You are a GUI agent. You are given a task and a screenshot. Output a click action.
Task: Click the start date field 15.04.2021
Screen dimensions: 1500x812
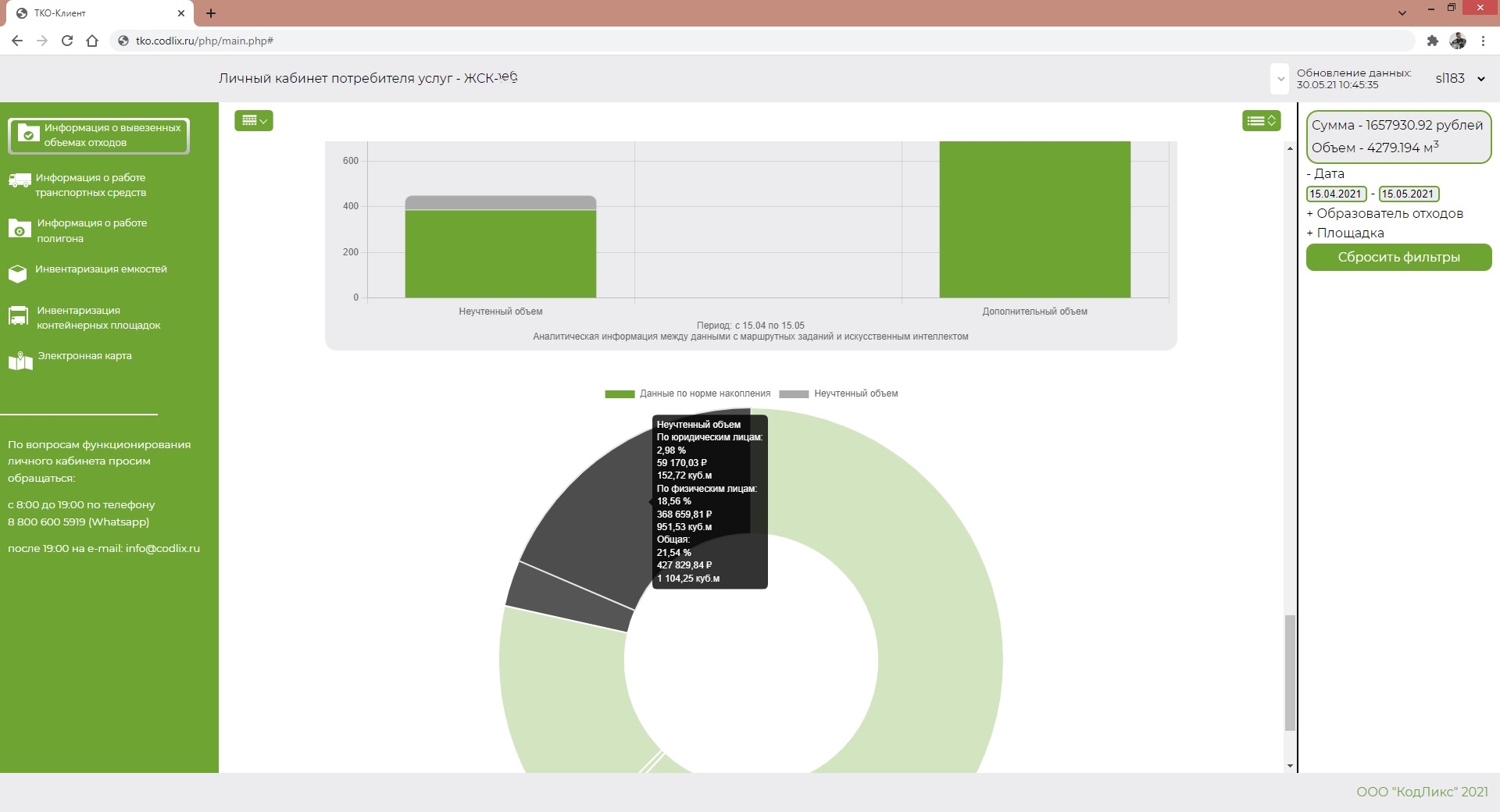point(1336,194)
